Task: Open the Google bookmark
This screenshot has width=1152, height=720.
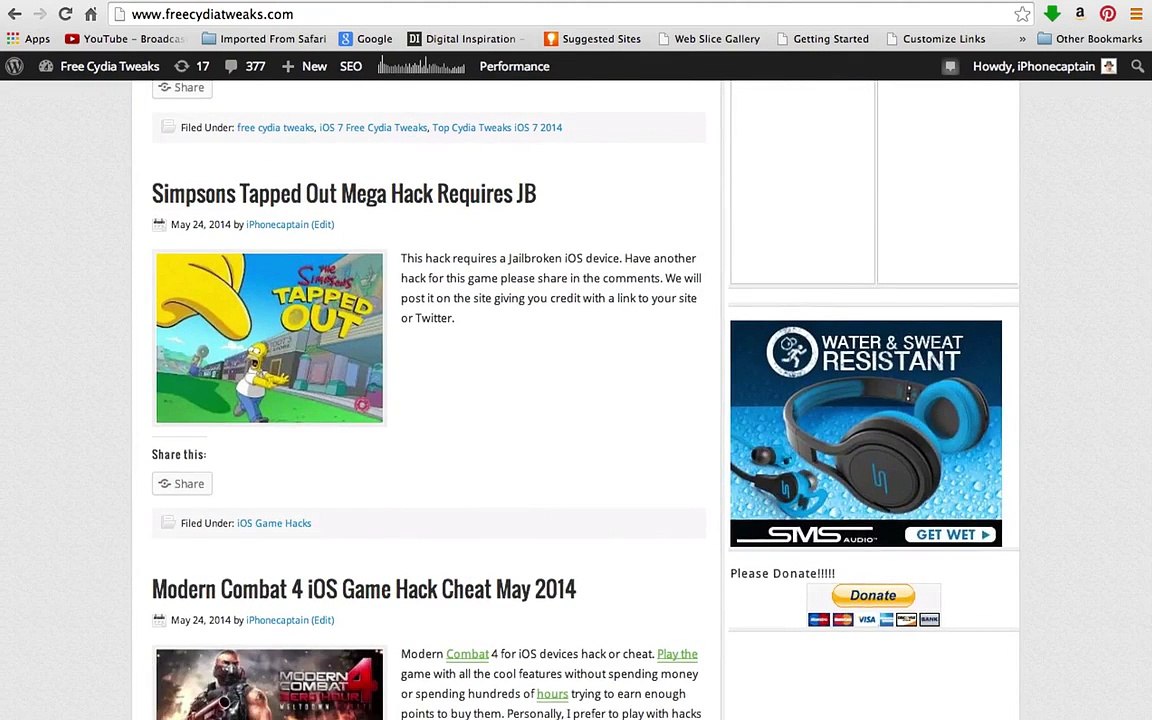Action: [x=366, y=39]
